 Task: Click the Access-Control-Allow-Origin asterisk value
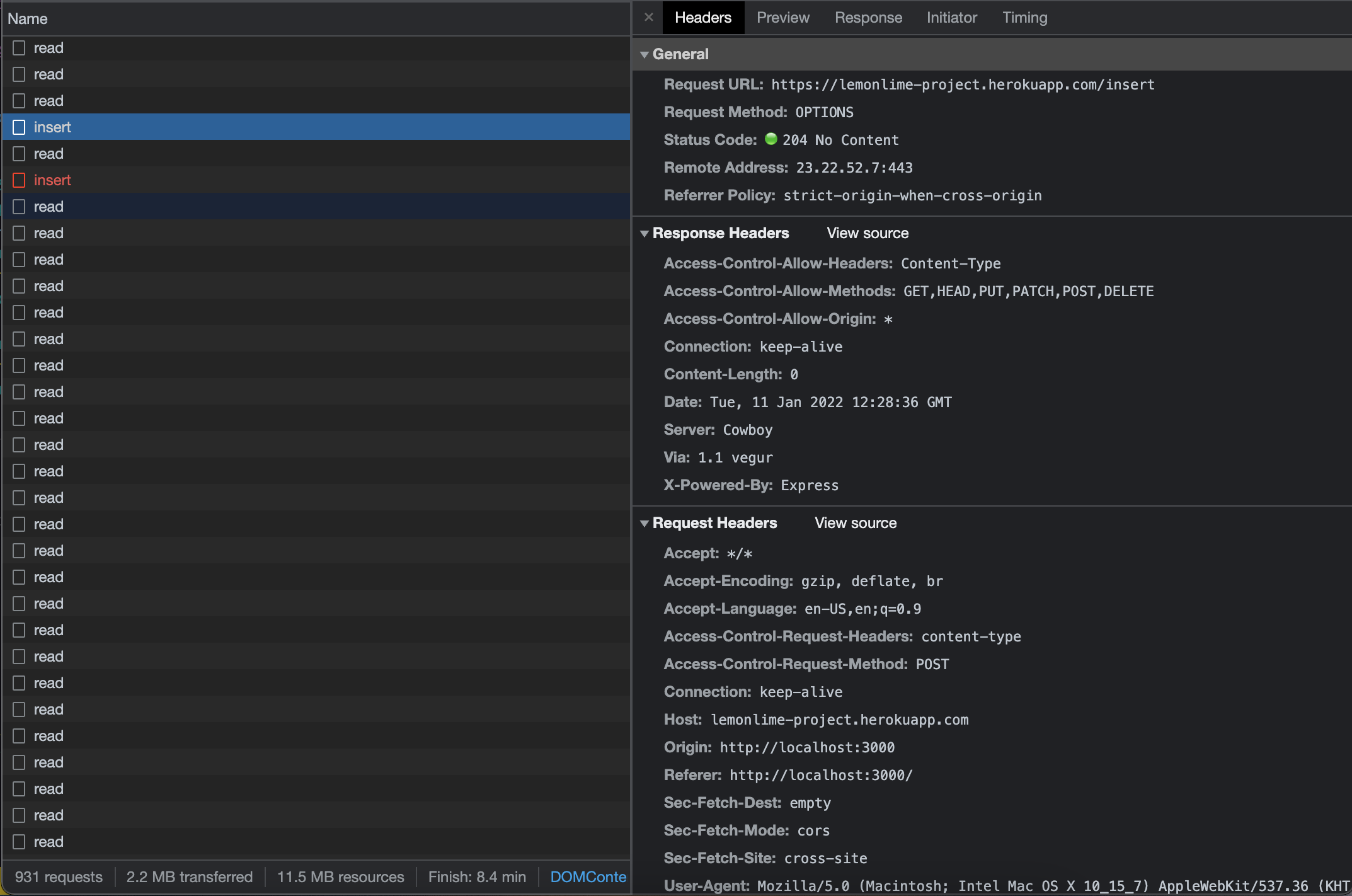pyautogui.click(x=888, y=319)
